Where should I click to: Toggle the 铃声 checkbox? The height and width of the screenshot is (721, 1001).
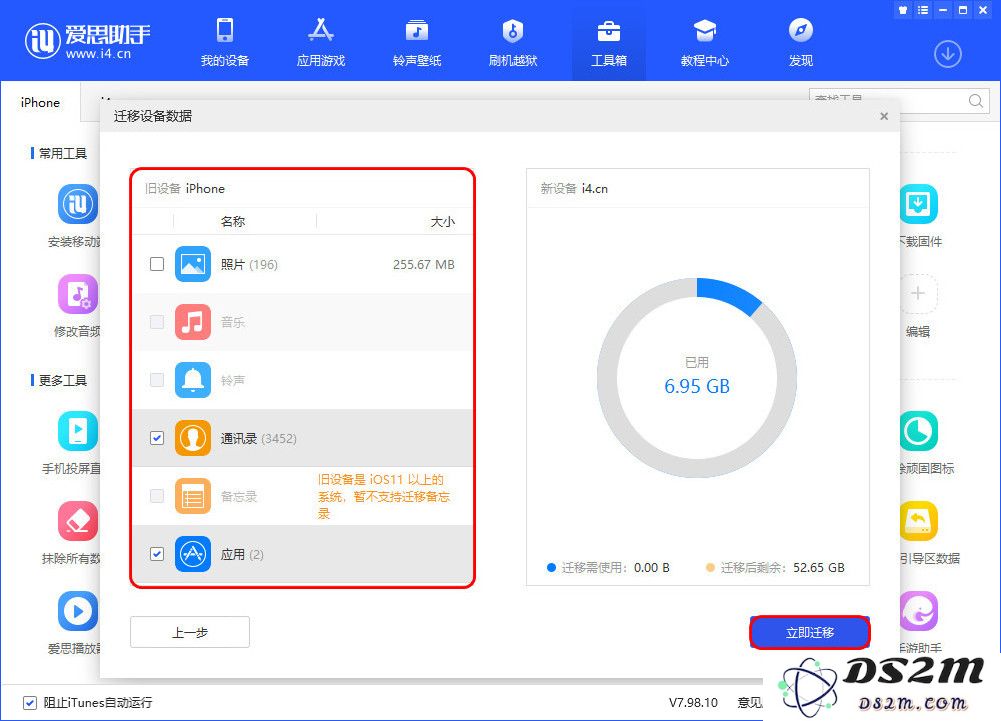(x=156, y=380)
